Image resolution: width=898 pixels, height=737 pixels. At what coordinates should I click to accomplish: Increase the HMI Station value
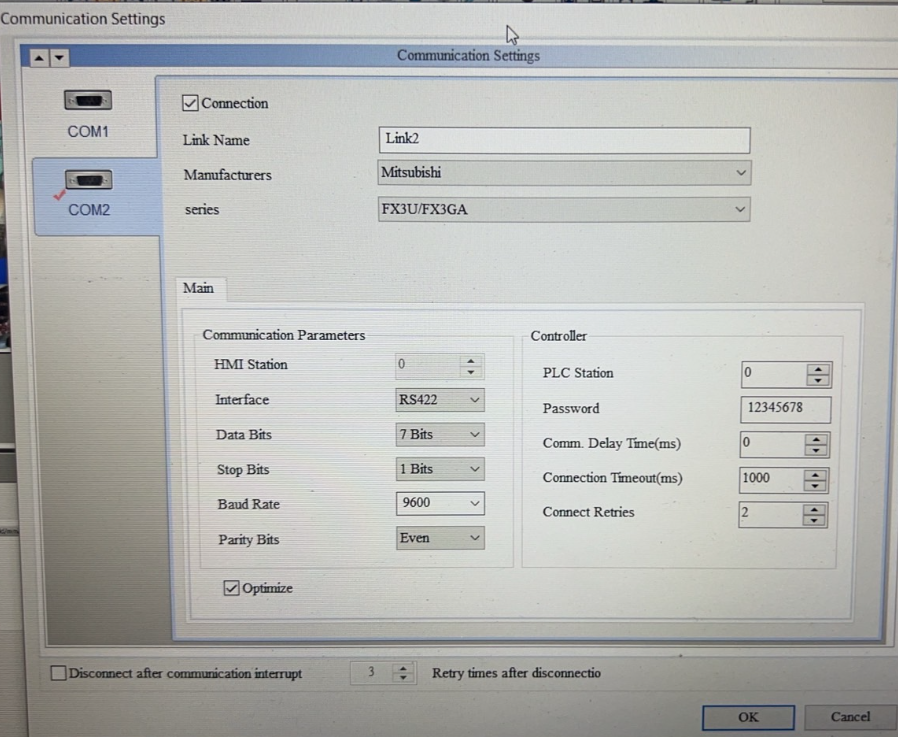coord(471,361)
